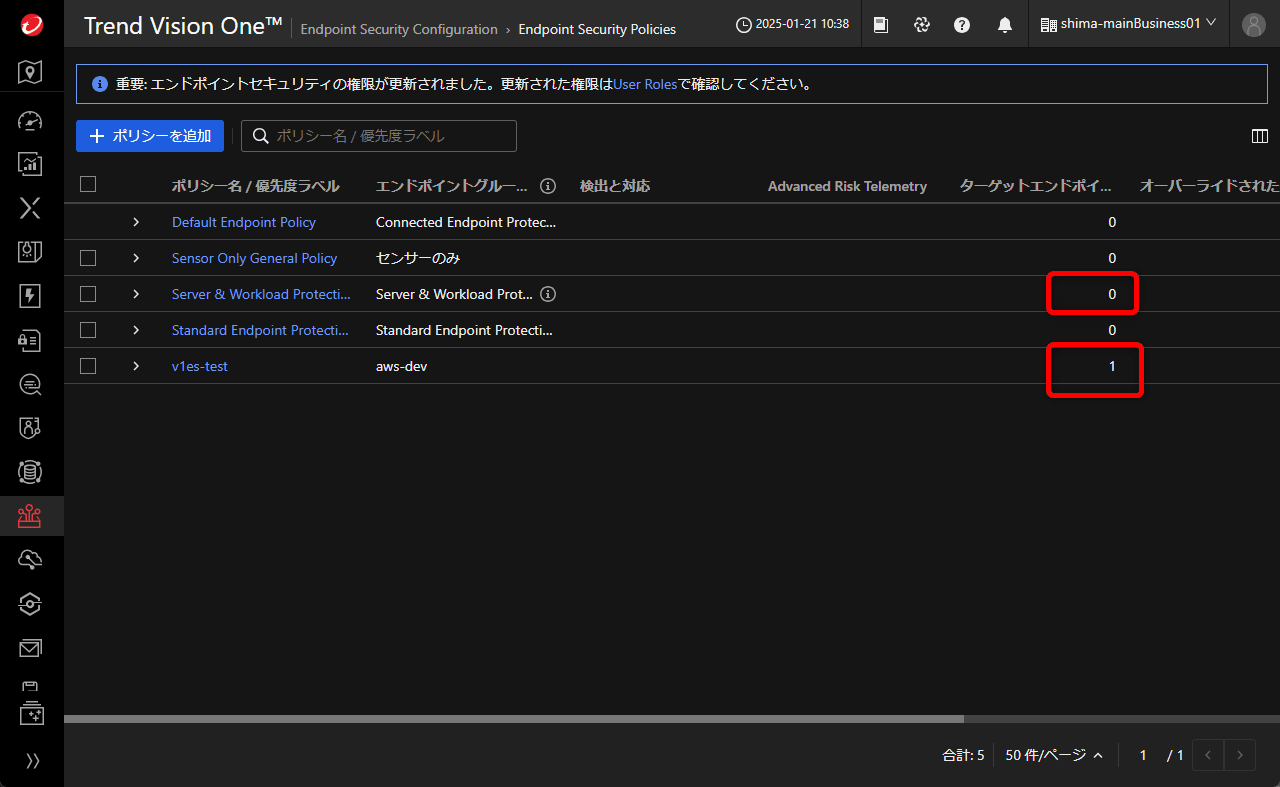Image resolution: width=1280 pixels, height=787 pixels.
Task: Click the column customization icon
Action: 1260,136
